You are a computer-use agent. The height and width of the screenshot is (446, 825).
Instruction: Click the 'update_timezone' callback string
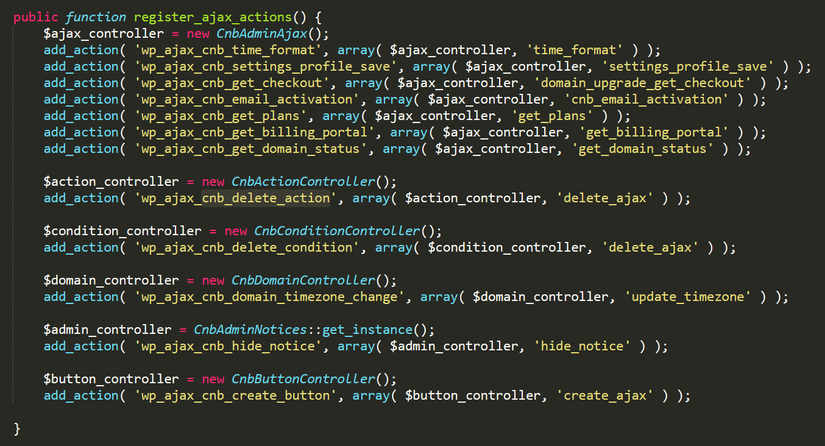click(688, 297)
